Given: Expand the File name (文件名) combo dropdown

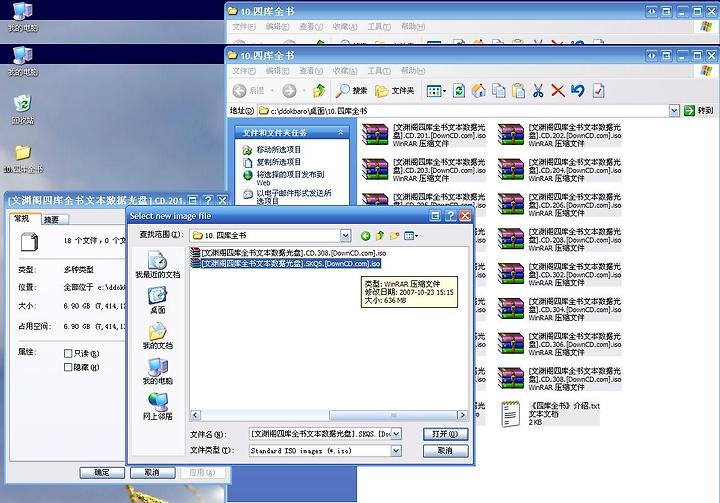Looking at the screenshot, I should click(396, 434).
